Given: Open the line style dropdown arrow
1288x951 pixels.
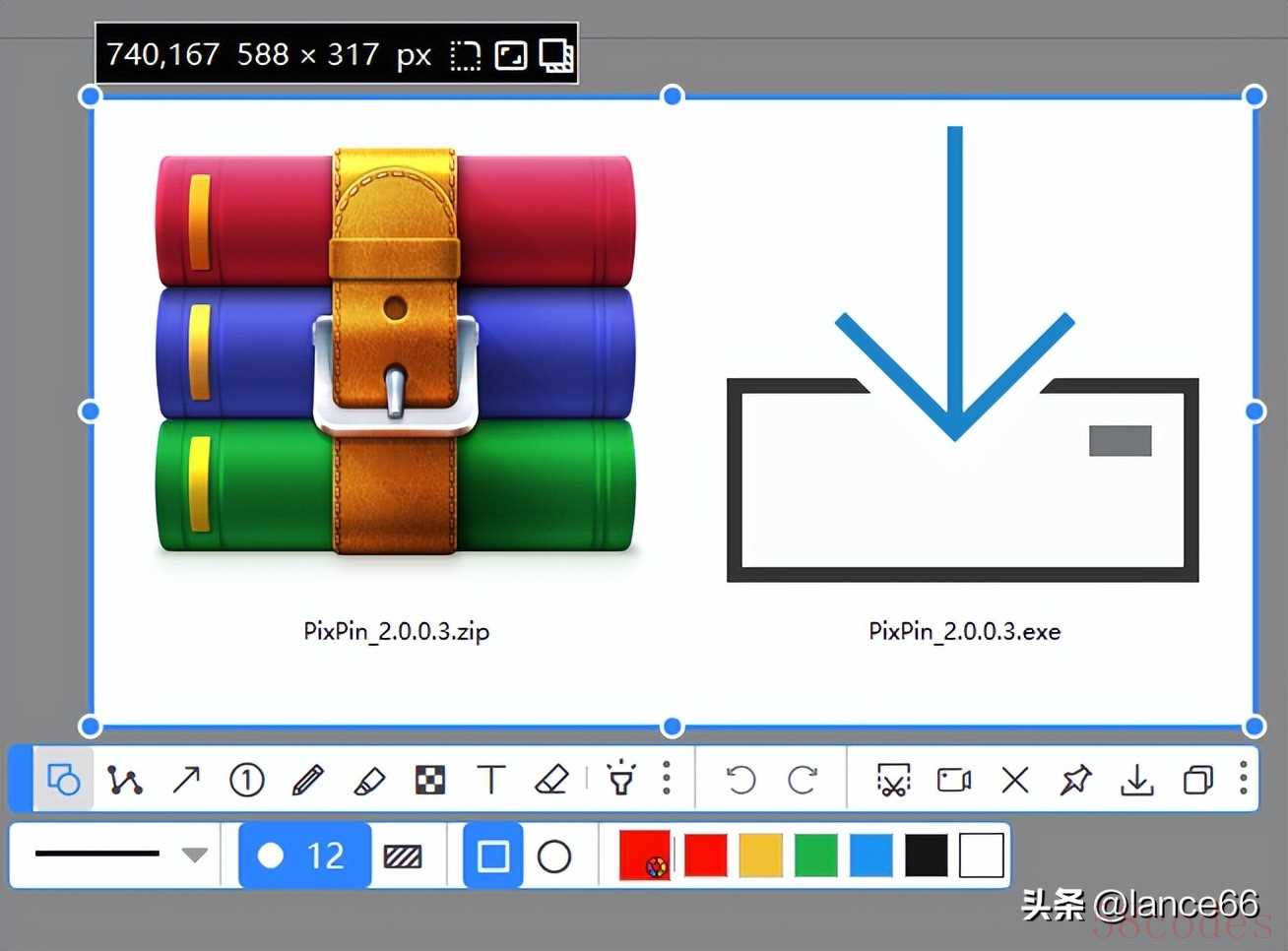Looking at the screenshot, I should (195, 855).
